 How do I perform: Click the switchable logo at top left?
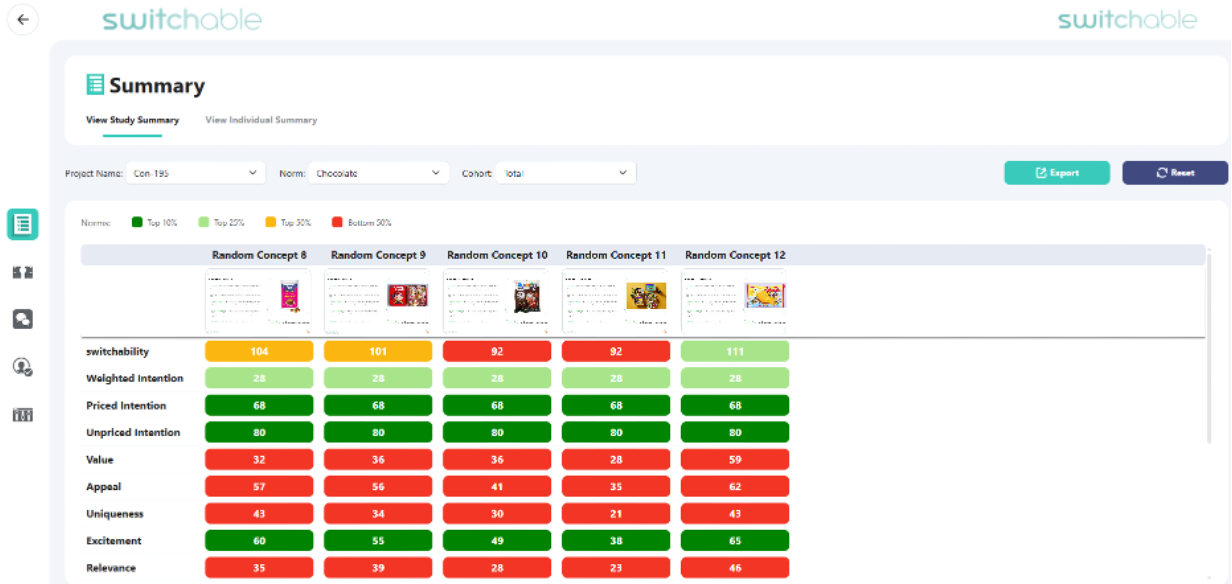(182, 20)
